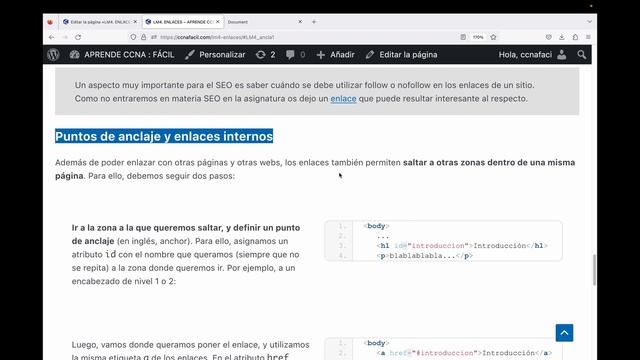
Task: Close the "Document" tab
Action: pos(300,22)
